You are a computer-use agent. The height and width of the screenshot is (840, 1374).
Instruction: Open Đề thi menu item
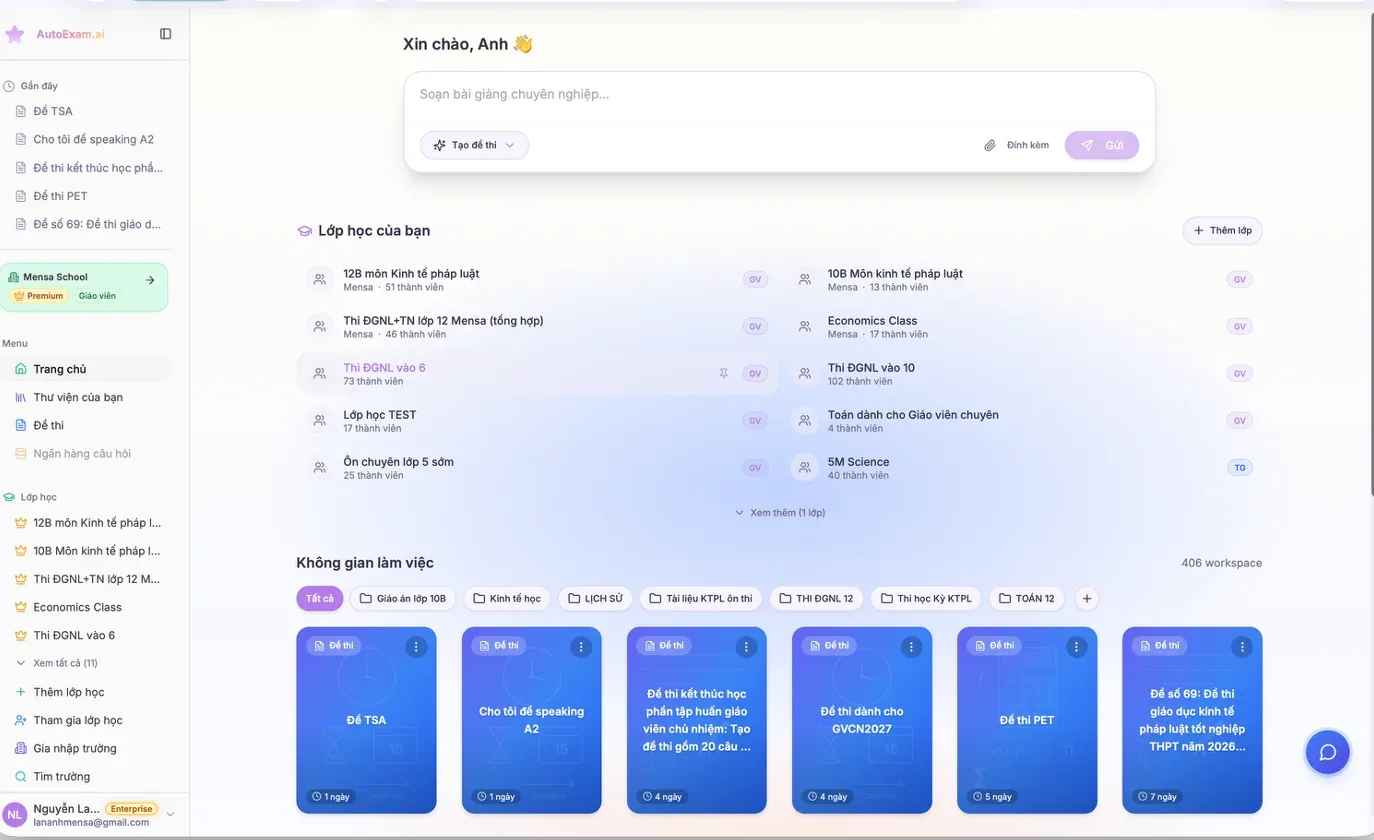coord(86,425)
